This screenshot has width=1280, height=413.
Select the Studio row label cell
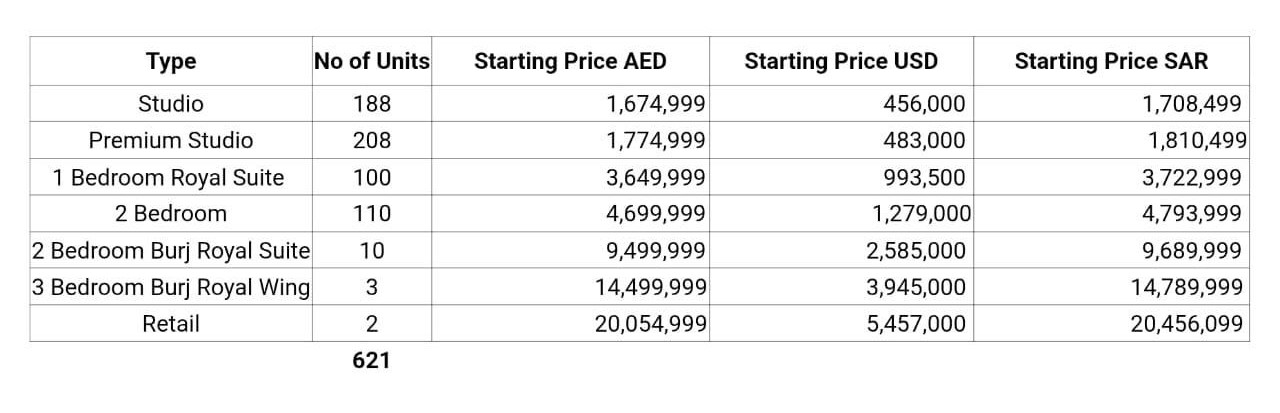pos(171,104)
